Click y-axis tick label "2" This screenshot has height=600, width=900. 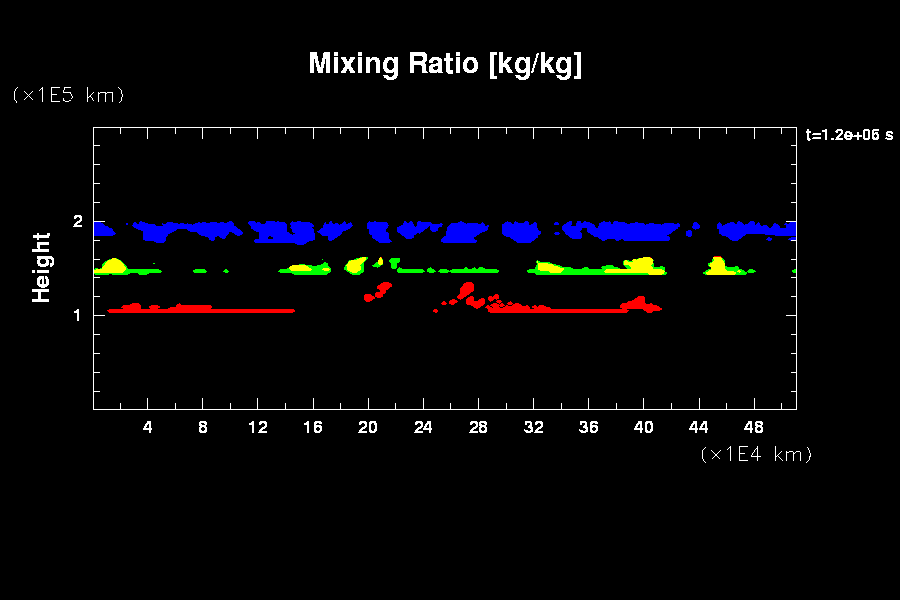pyautogui.click(x=76, y=222)
